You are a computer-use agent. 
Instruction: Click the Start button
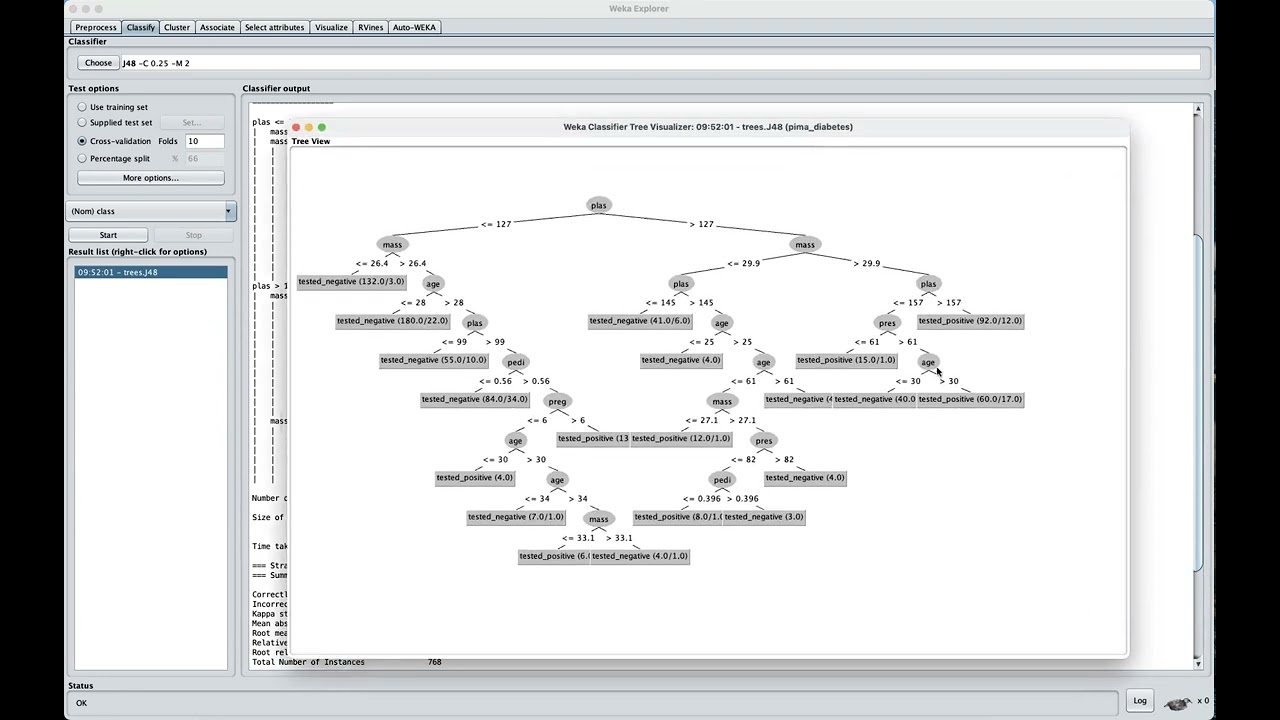(x=108, y=235)
